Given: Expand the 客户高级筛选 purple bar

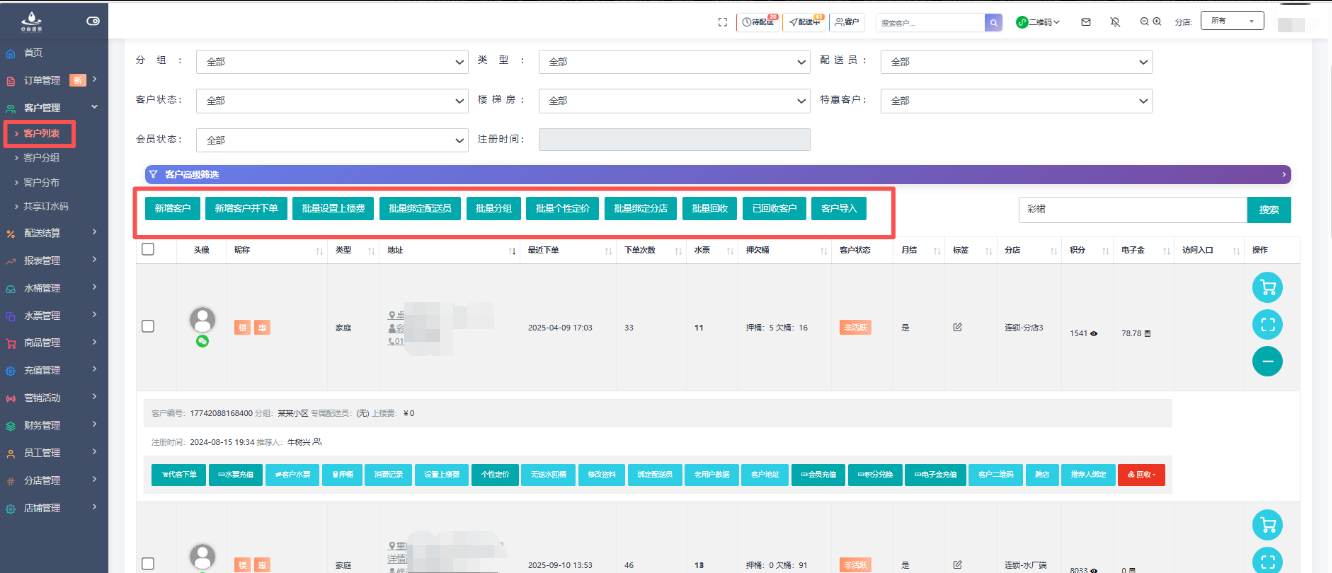Looking at the screenshot, I should [x=717, y=174].
